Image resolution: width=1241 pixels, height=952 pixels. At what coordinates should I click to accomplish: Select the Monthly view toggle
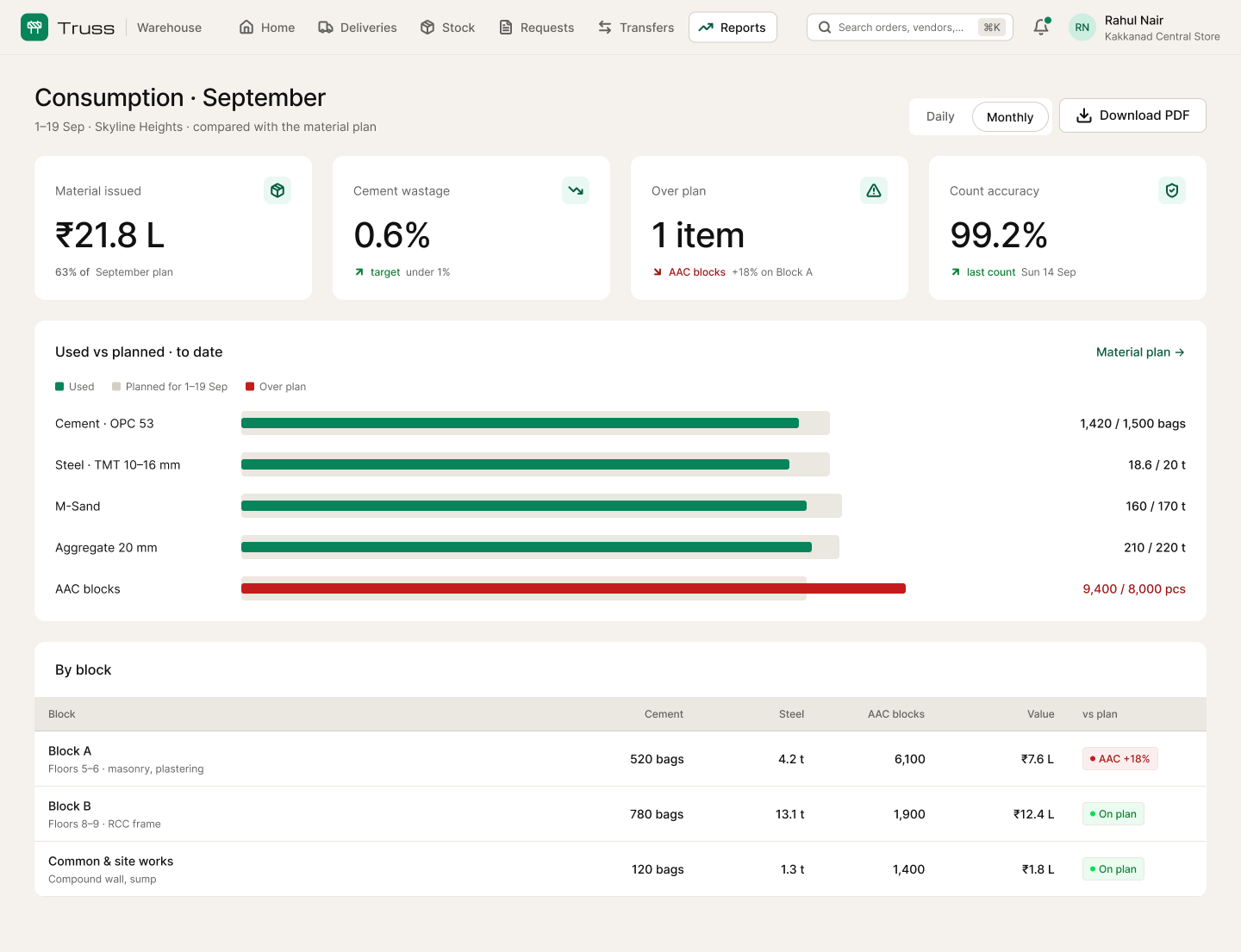(x=1010, y=117)
